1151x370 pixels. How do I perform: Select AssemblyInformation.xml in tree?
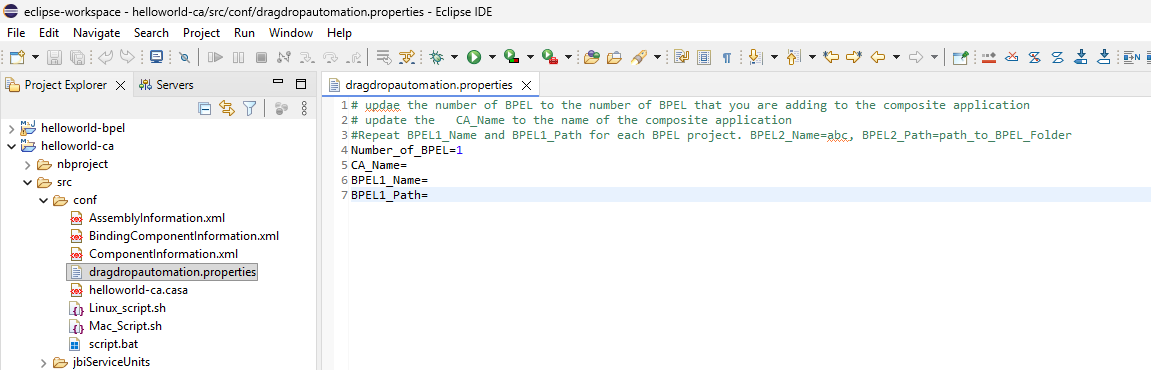(x=156, y=218)
